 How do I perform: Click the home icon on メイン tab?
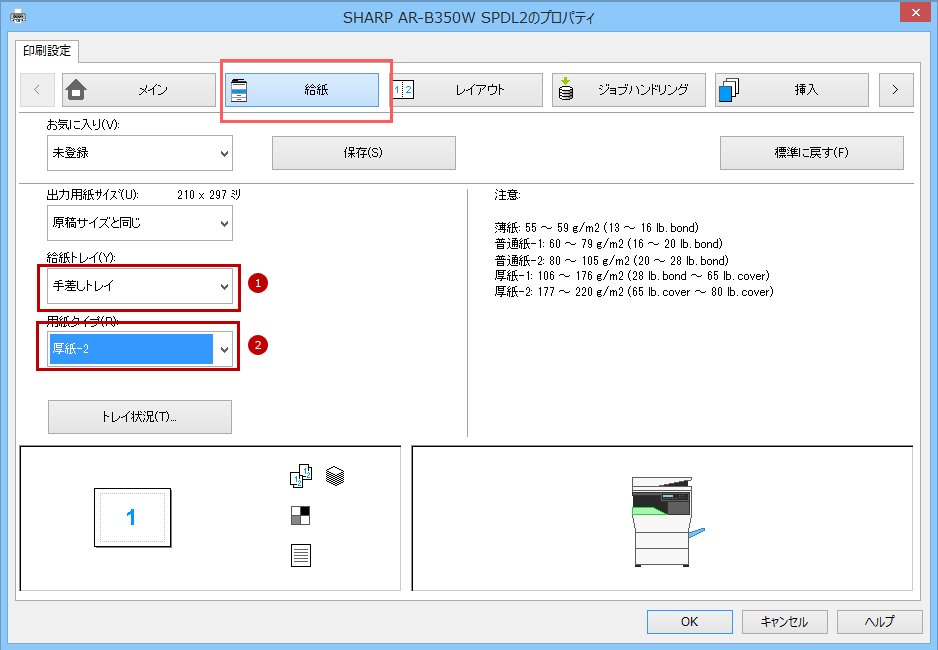(76, 90)
